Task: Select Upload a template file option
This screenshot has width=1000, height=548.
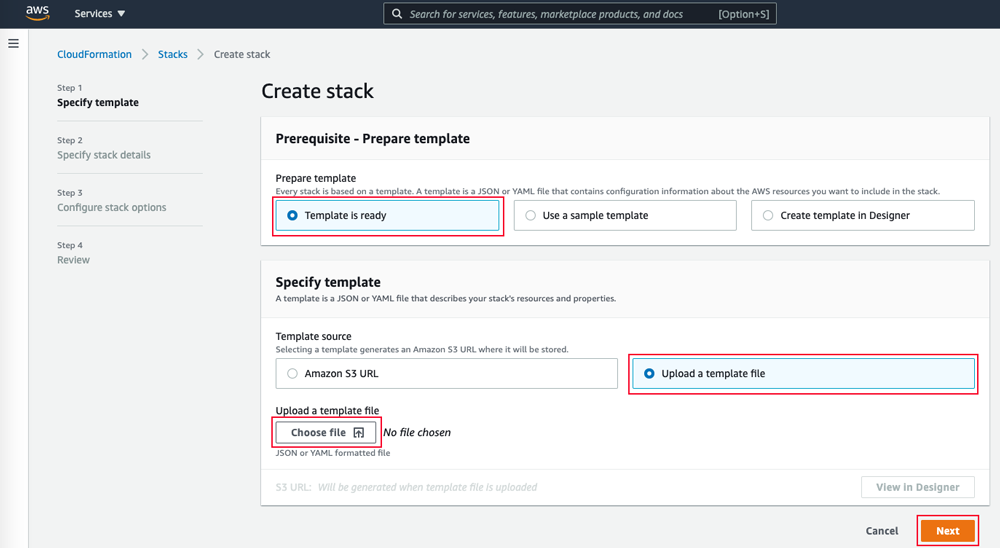Action: [804, 373]
